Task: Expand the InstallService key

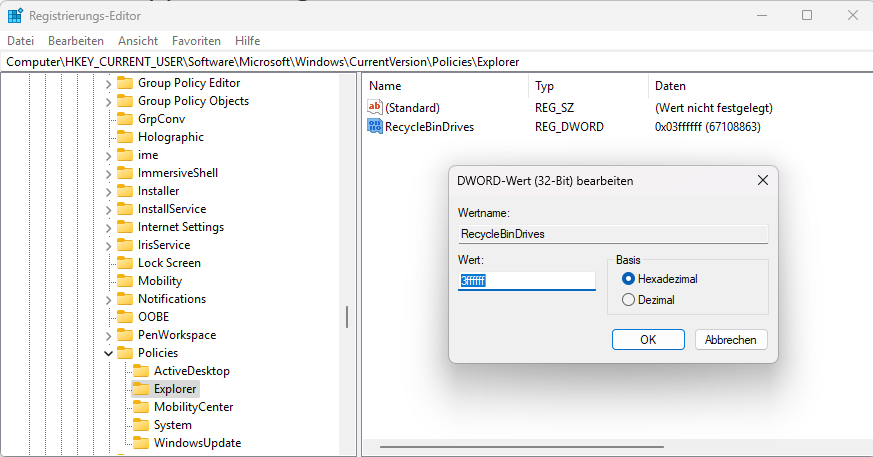Action: click(x=109, y=210)
